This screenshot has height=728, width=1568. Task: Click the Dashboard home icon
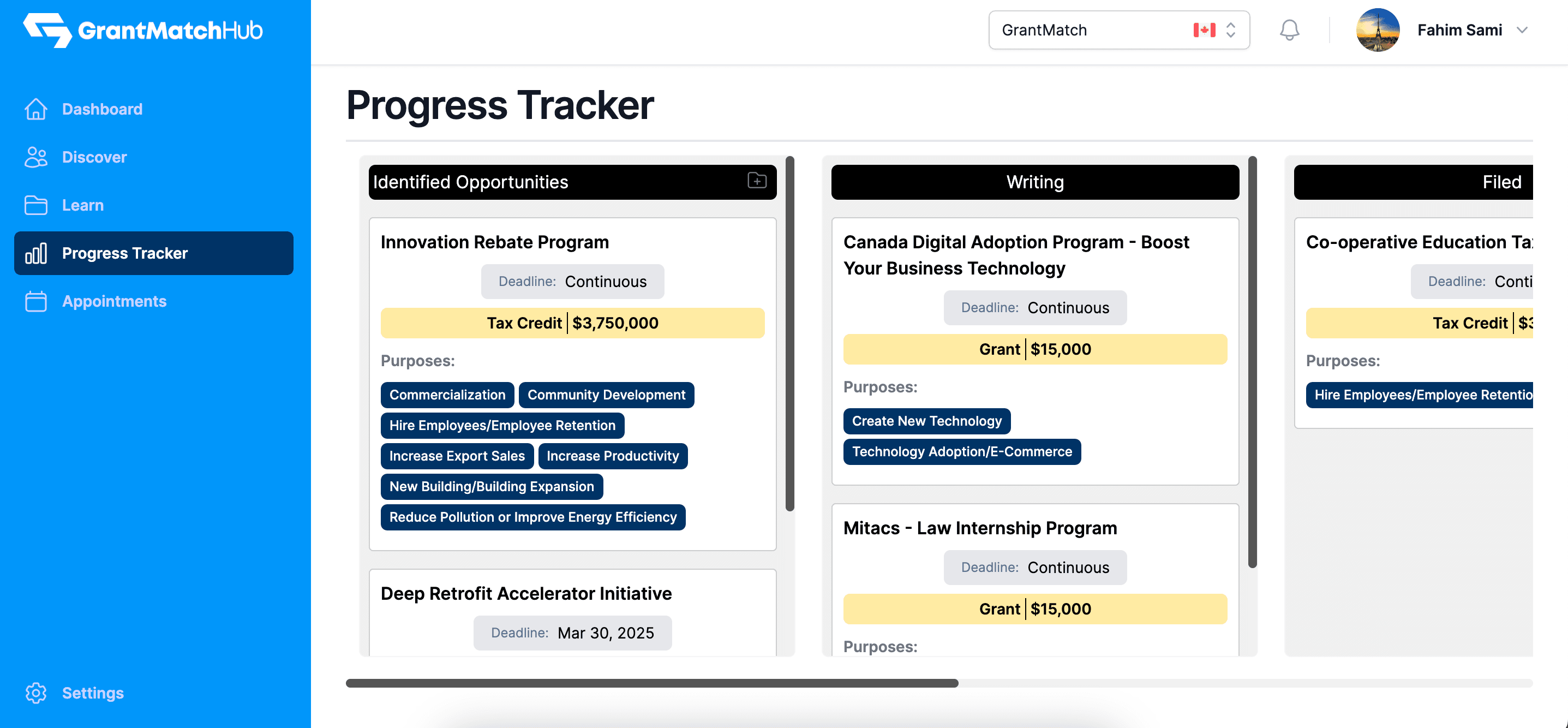36,109
